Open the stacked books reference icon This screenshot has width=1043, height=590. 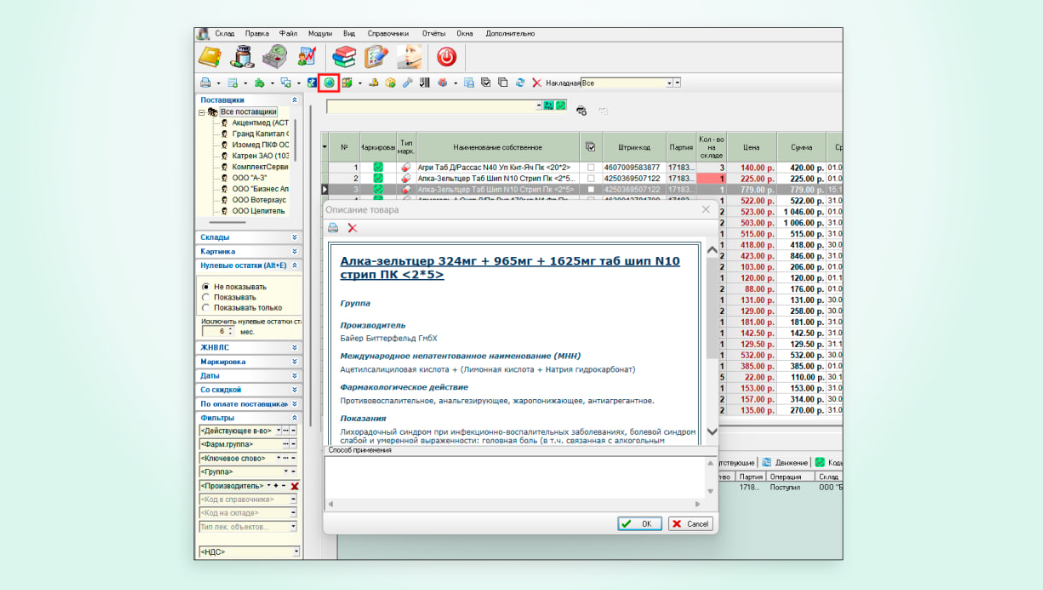pos(344,57)
